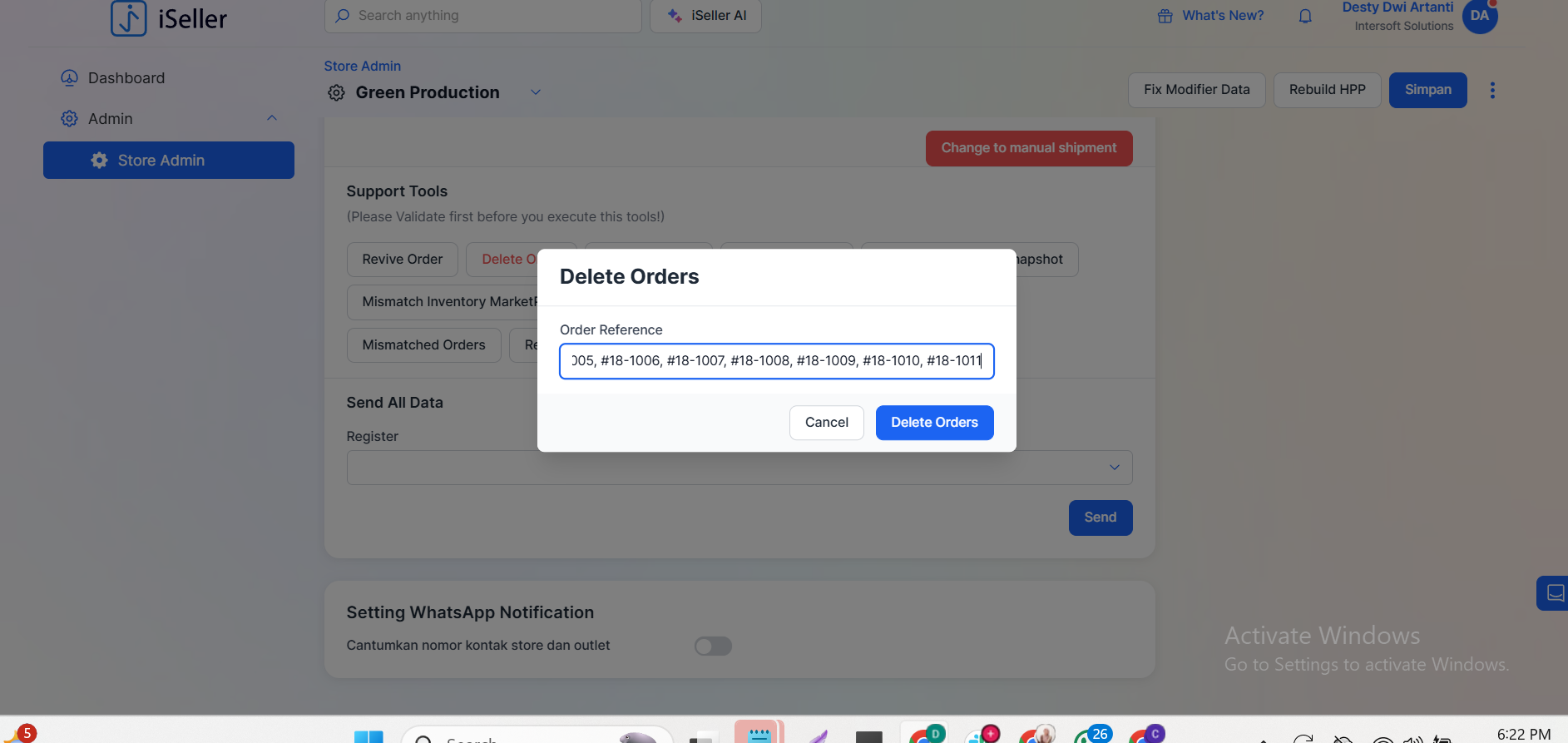Click Cancel in Delete Orders dialog
The image size is (1568, 743).
point(826,423)
